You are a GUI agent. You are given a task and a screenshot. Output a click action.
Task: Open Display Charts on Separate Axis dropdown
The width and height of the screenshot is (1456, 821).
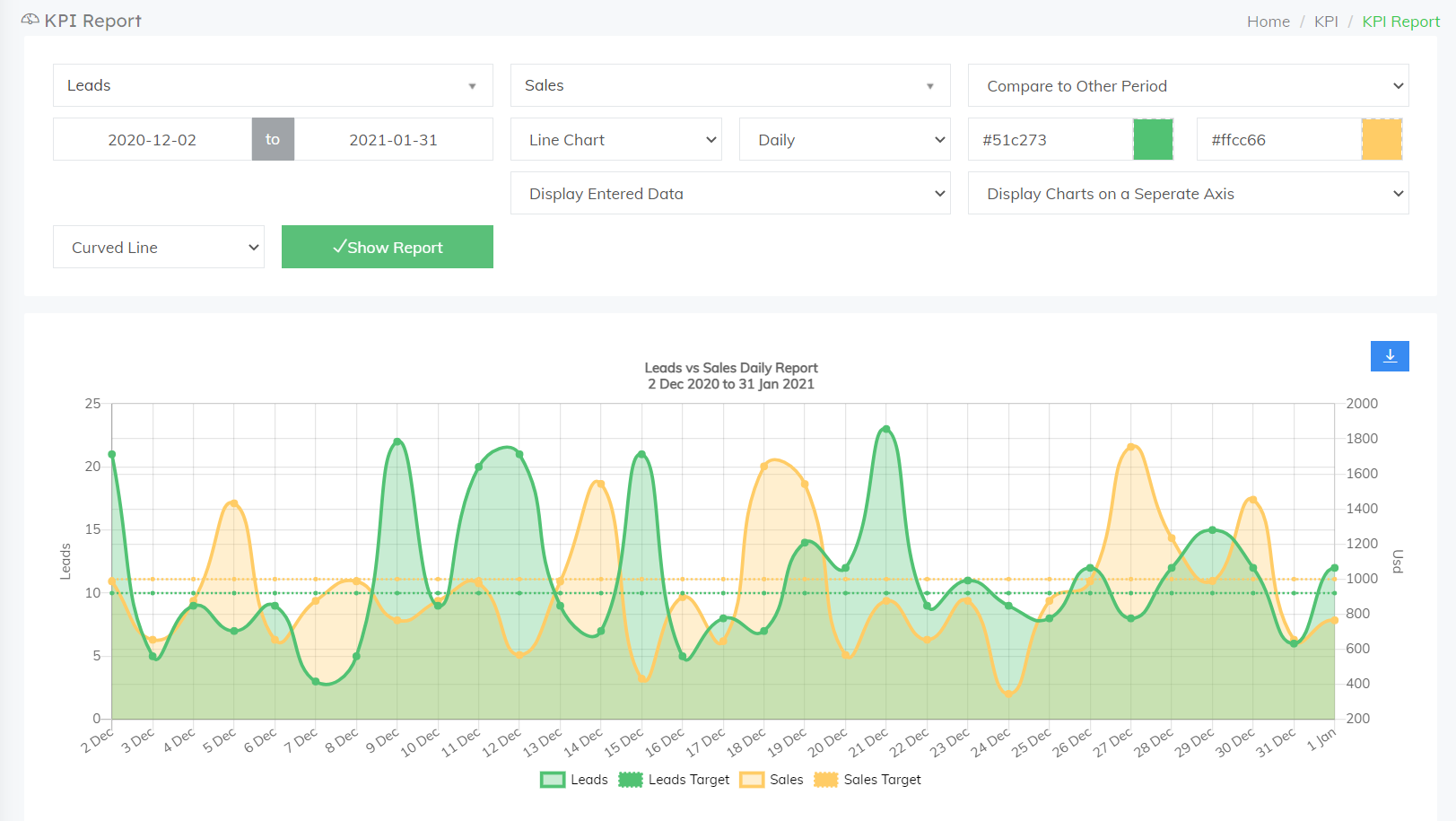pyautogui.click(x=1188, y=194)
